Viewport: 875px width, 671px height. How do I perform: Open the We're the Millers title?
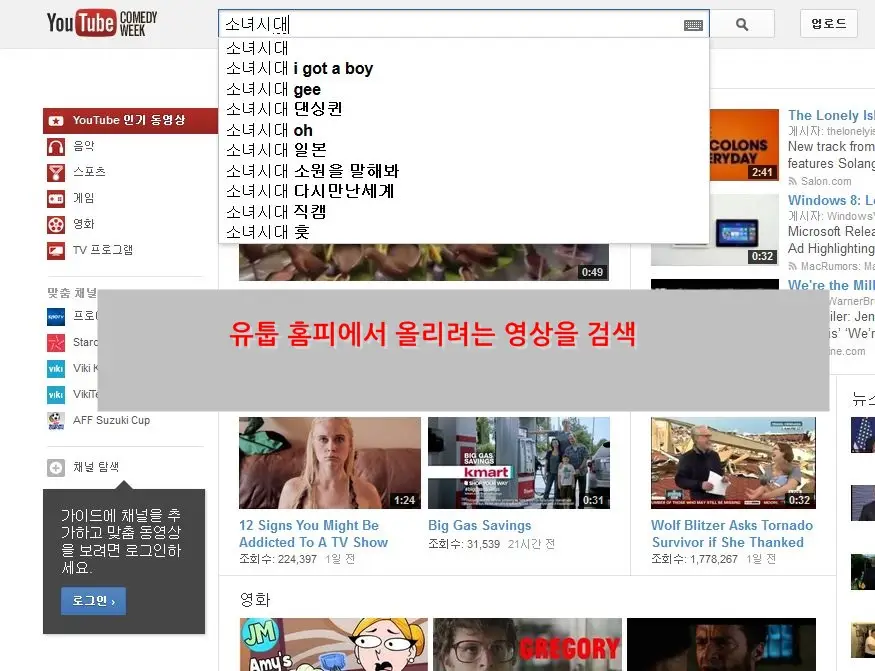[831, 285]
